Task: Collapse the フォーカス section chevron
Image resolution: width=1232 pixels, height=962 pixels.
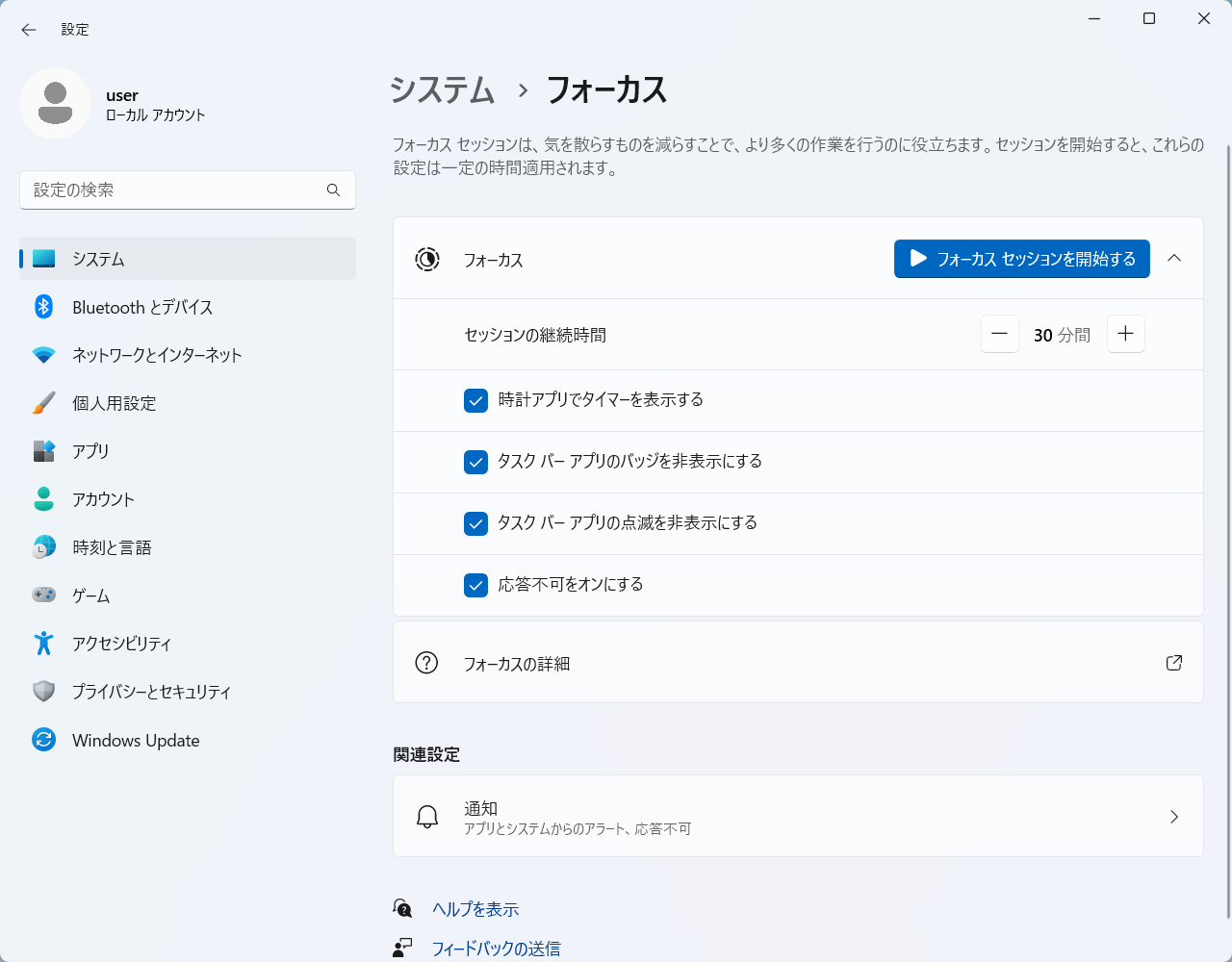Action: (1174, 258)
